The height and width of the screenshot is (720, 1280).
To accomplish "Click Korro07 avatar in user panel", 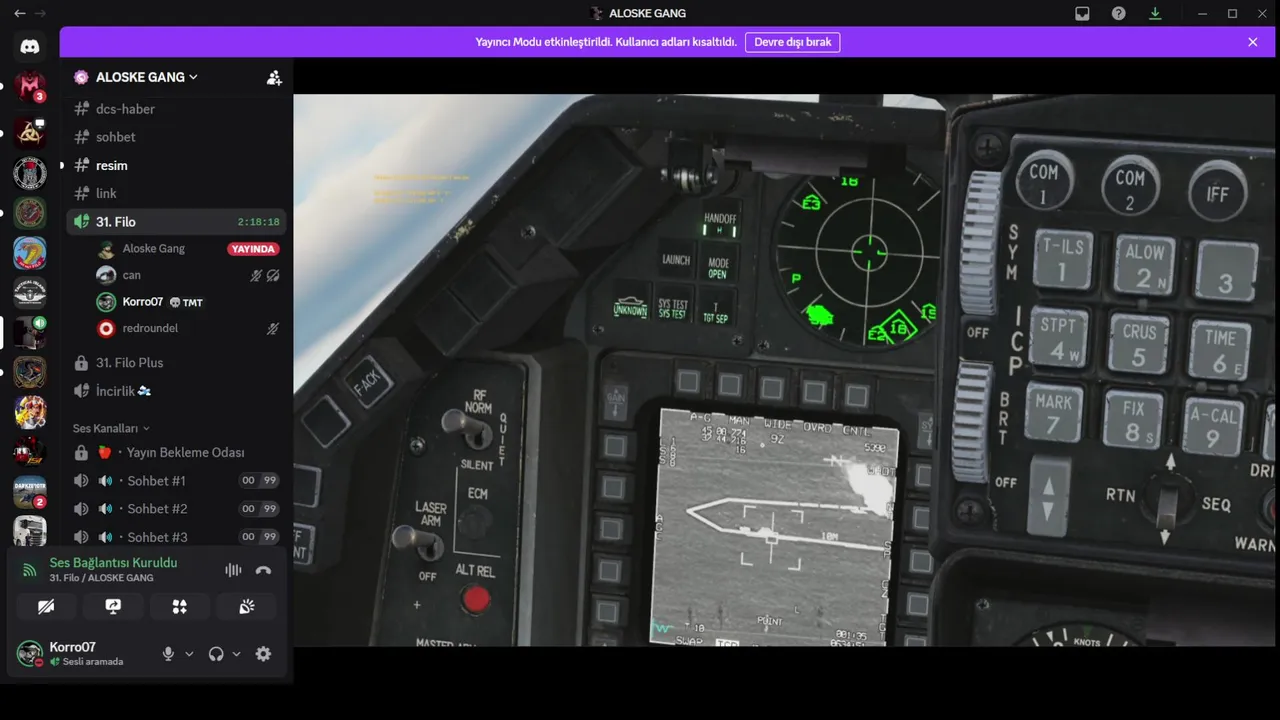I will coord(30,654).
